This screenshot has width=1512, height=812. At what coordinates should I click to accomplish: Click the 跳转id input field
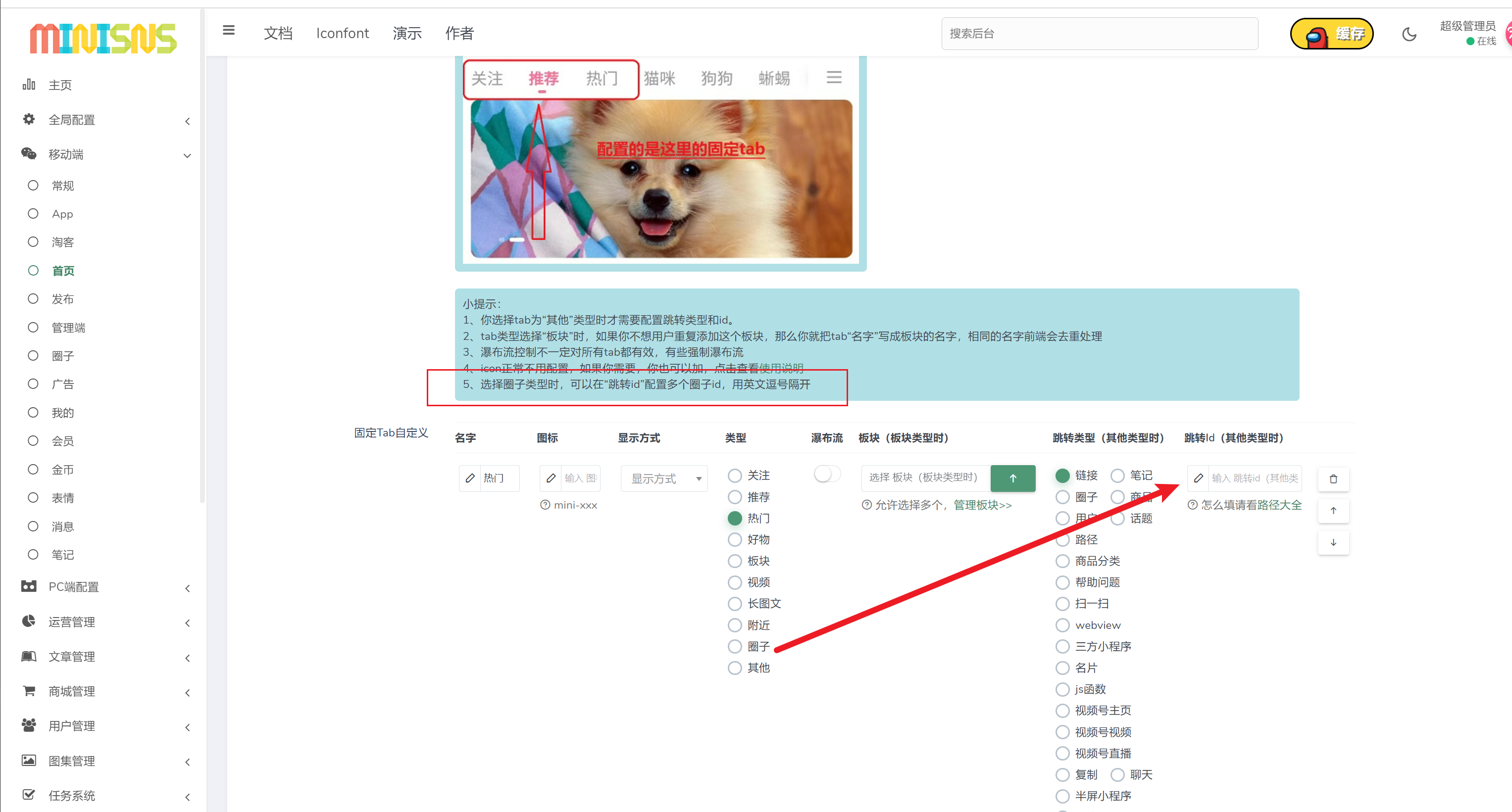1255,478
